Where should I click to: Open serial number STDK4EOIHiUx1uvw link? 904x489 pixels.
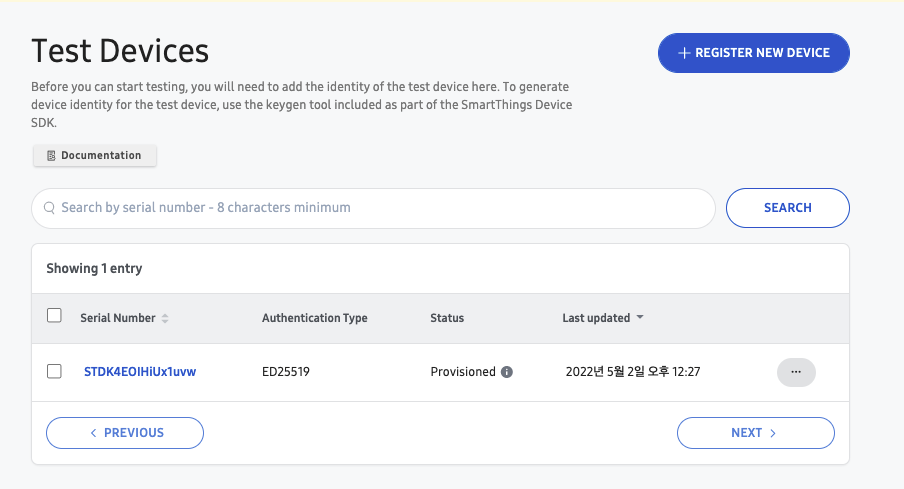tap(140, 372)
